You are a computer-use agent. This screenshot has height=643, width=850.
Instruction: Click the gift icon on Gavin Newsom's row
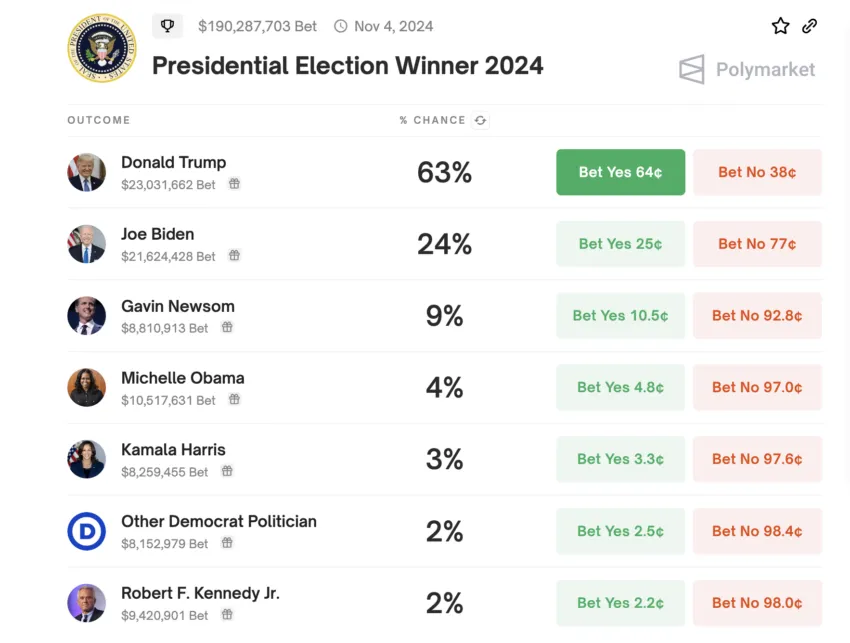[227, 329]
